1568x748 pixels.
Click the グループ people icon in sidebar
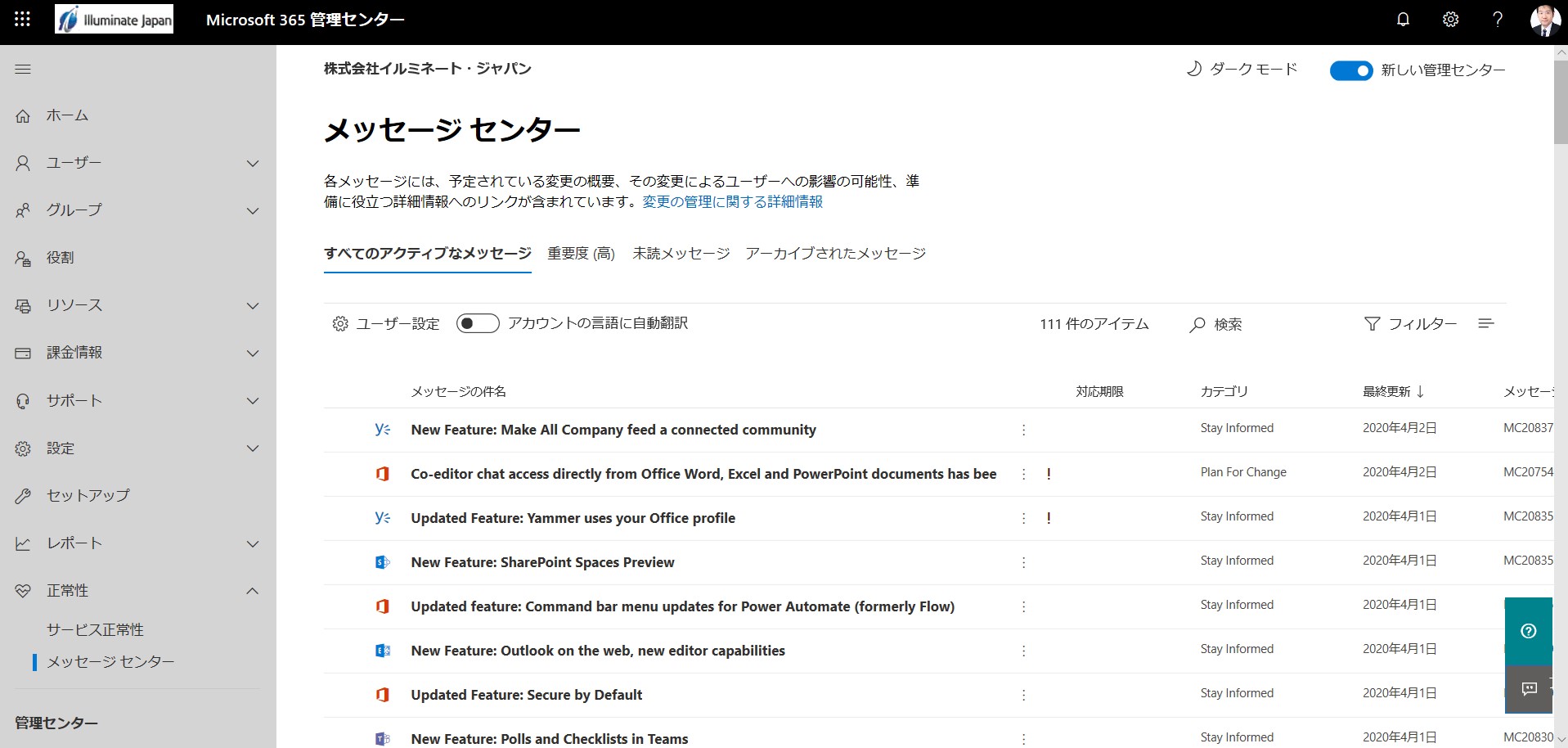click(23, 211)
